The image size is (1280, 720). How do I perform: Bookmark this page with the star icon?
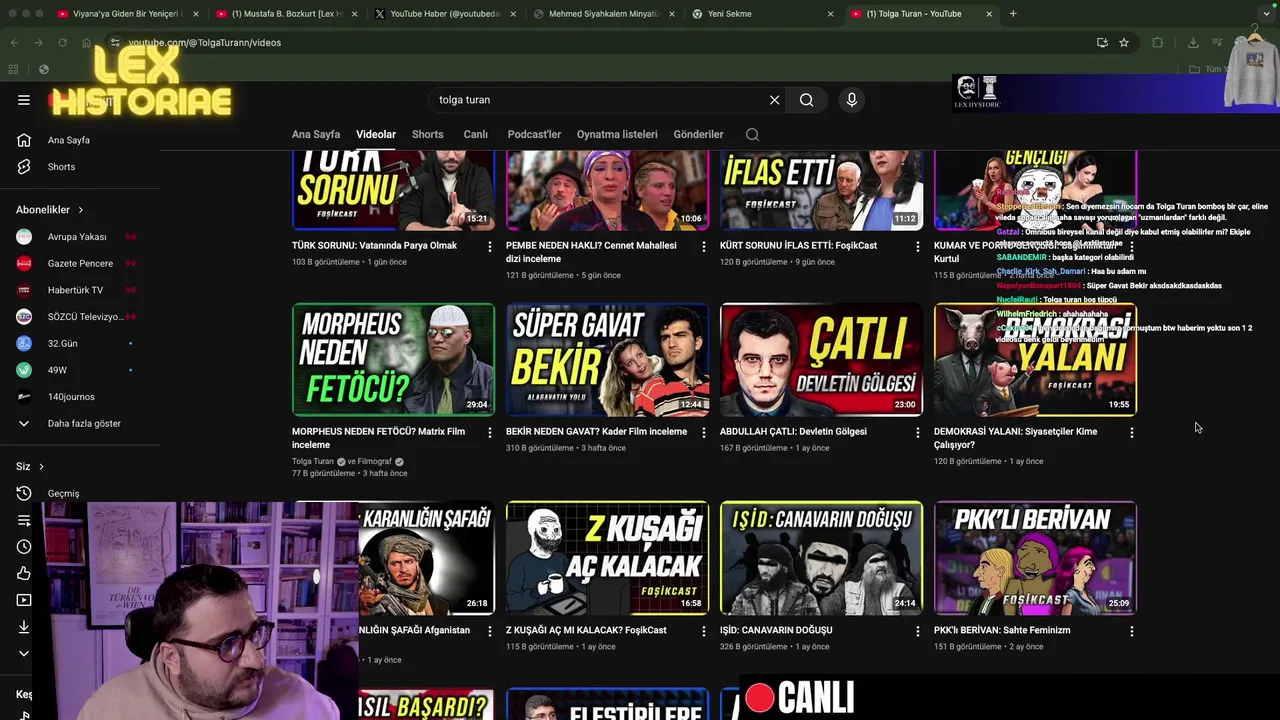pyautogui.click(x=1124, y=43)
